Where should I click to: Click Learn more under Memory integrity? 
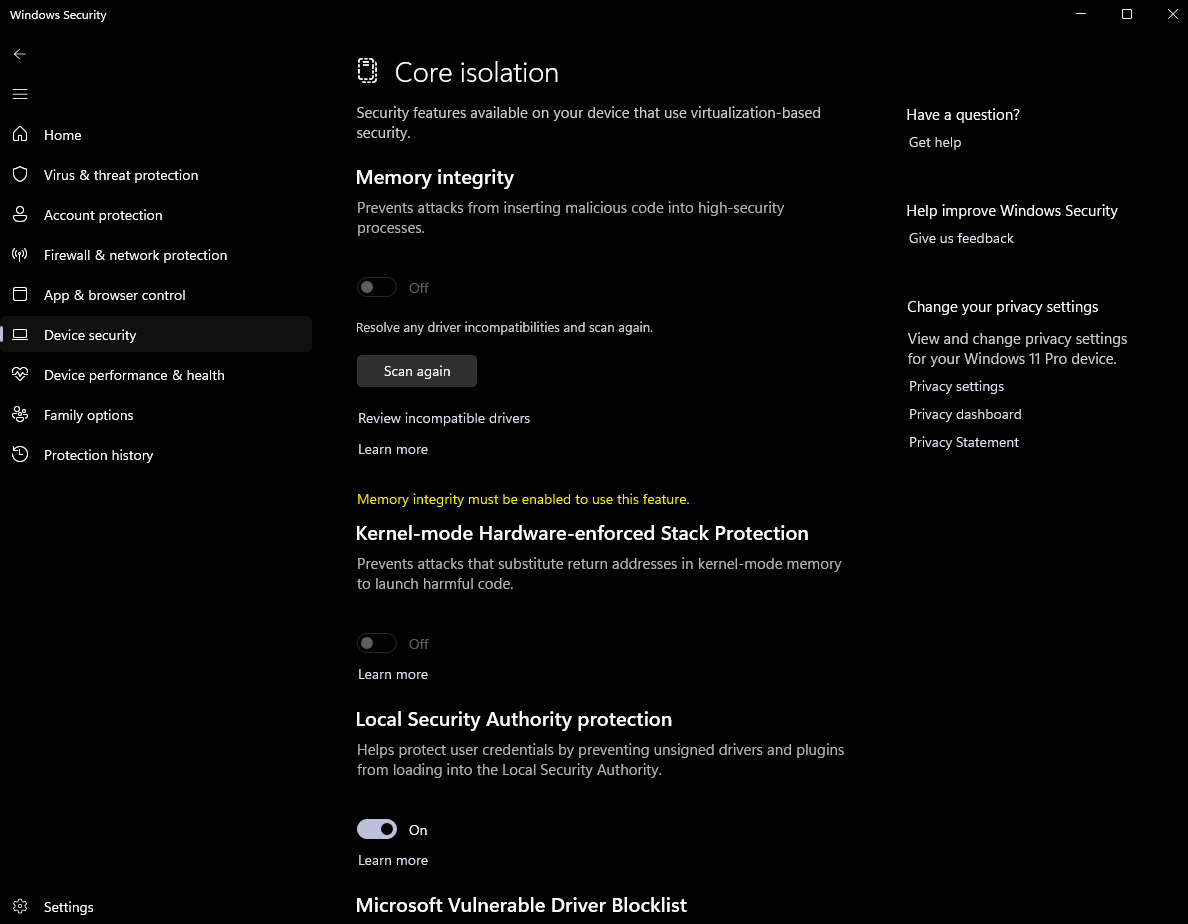[392, 448]
